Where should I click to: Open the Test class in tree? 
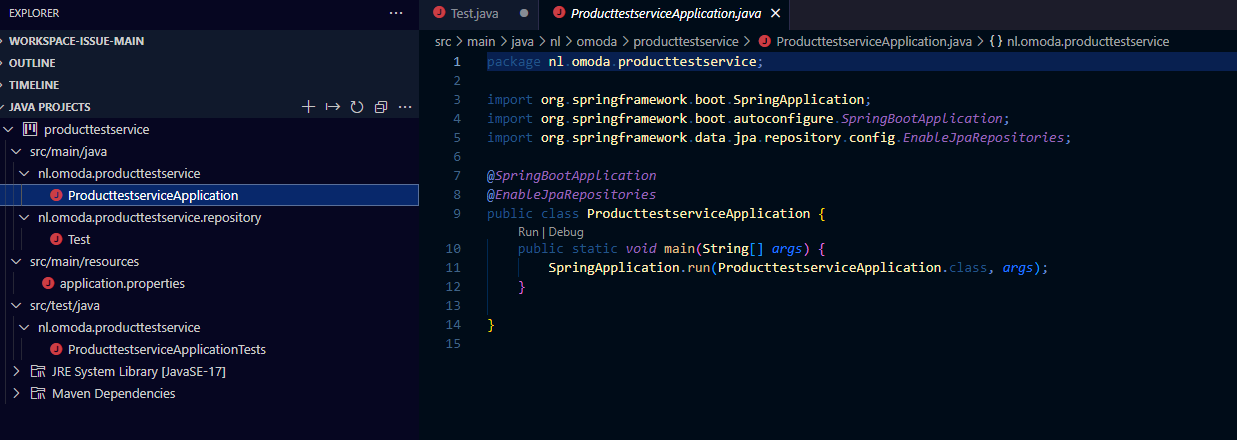79,239
